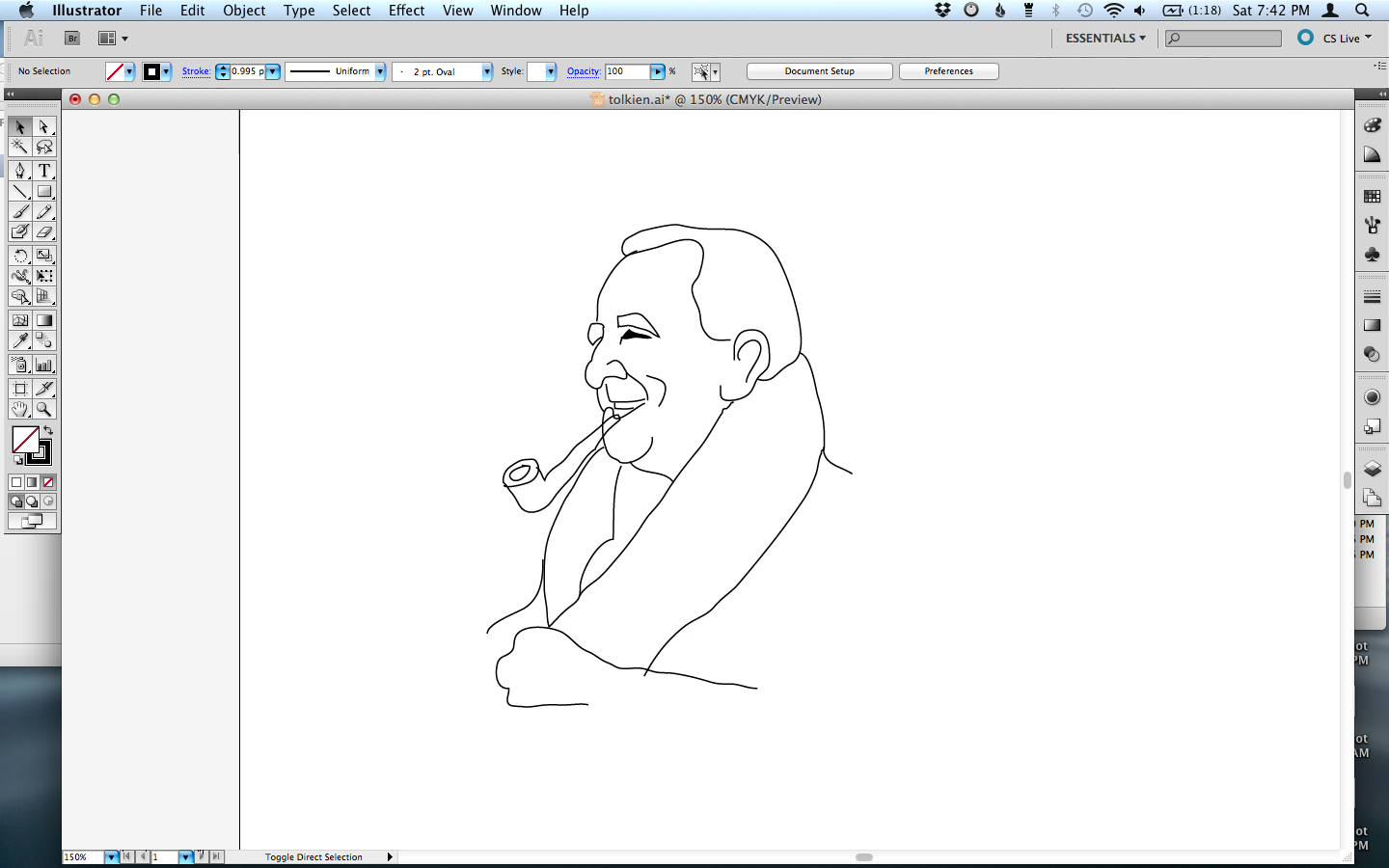Switch to Draw Behind drawing mode
The image size is (1389, 868).
[30, 501]
